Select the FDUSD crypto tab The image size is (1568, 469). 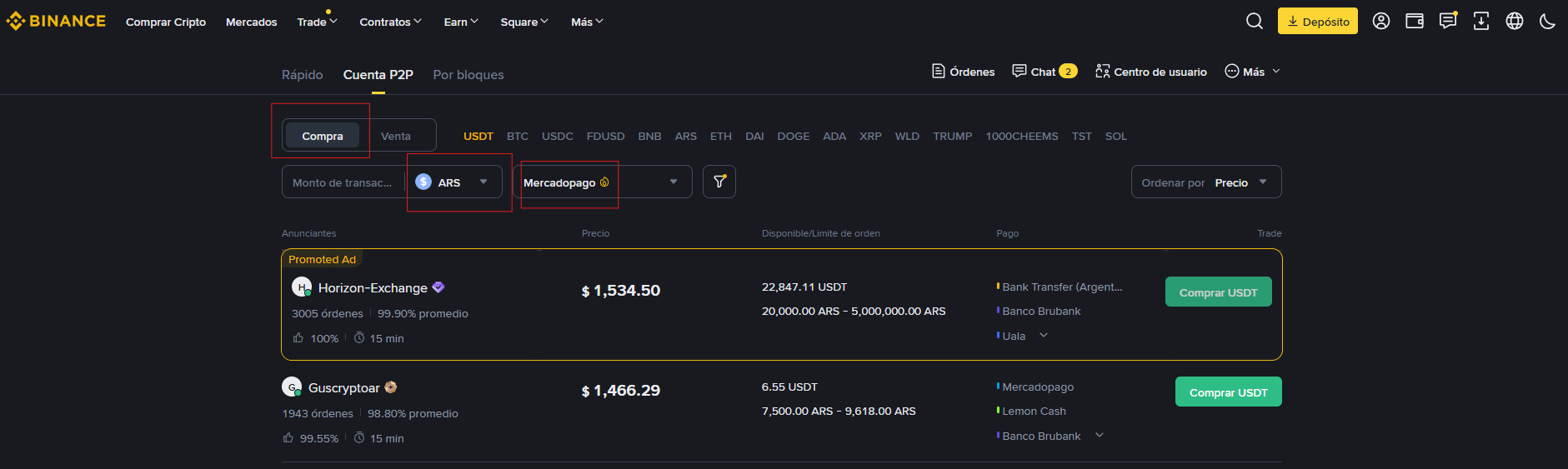pyautogui.click(x=605, y=136)
